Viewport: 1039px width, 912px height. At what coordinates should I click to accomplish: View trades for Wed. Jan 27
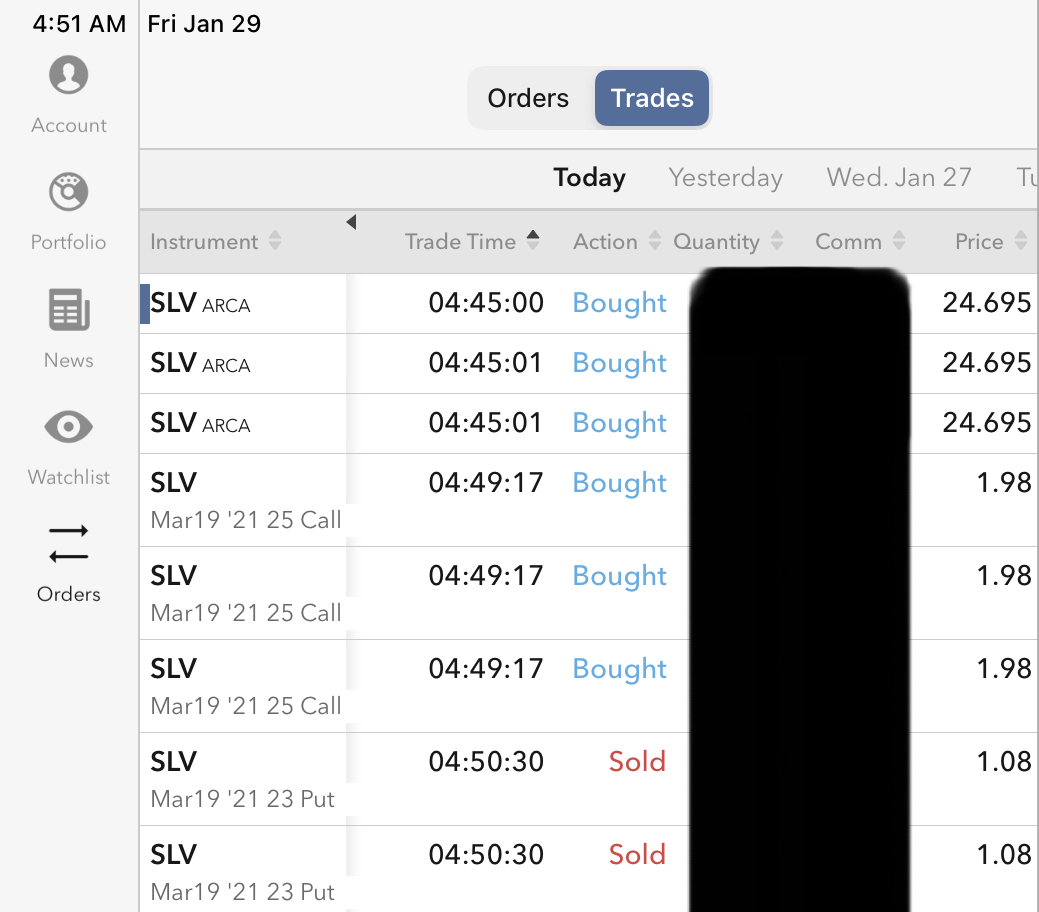click(898, 178)
